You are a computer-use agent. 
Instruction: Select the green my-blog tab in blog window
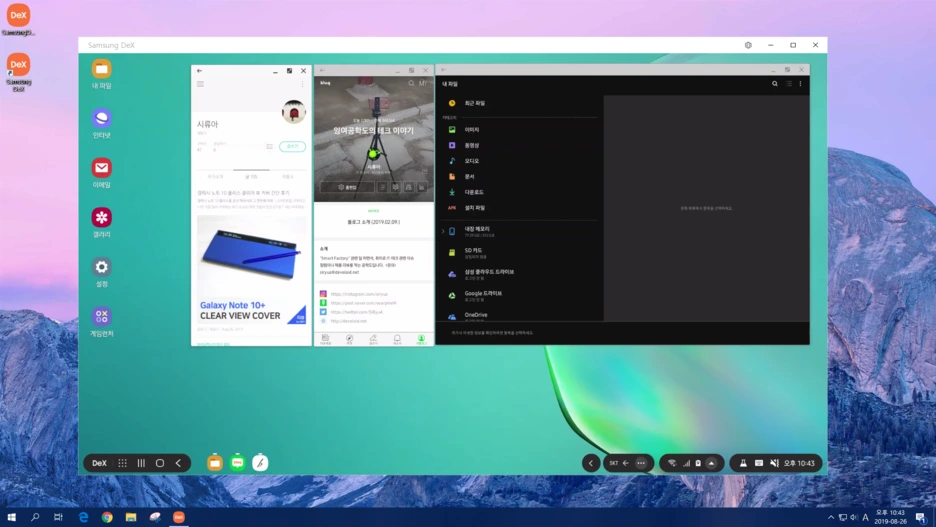pos(421,339)
